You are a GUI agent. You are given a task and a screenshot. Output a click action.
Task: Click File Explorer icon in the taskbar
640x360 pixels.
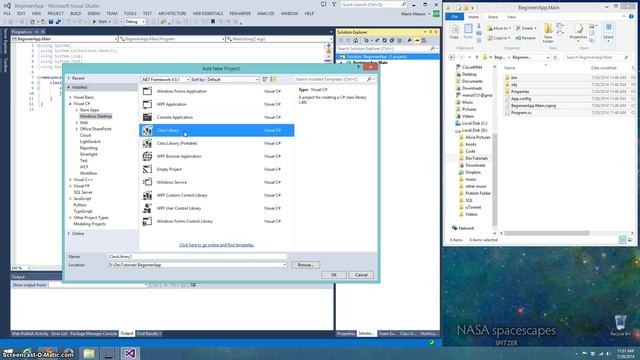[89, 353]
